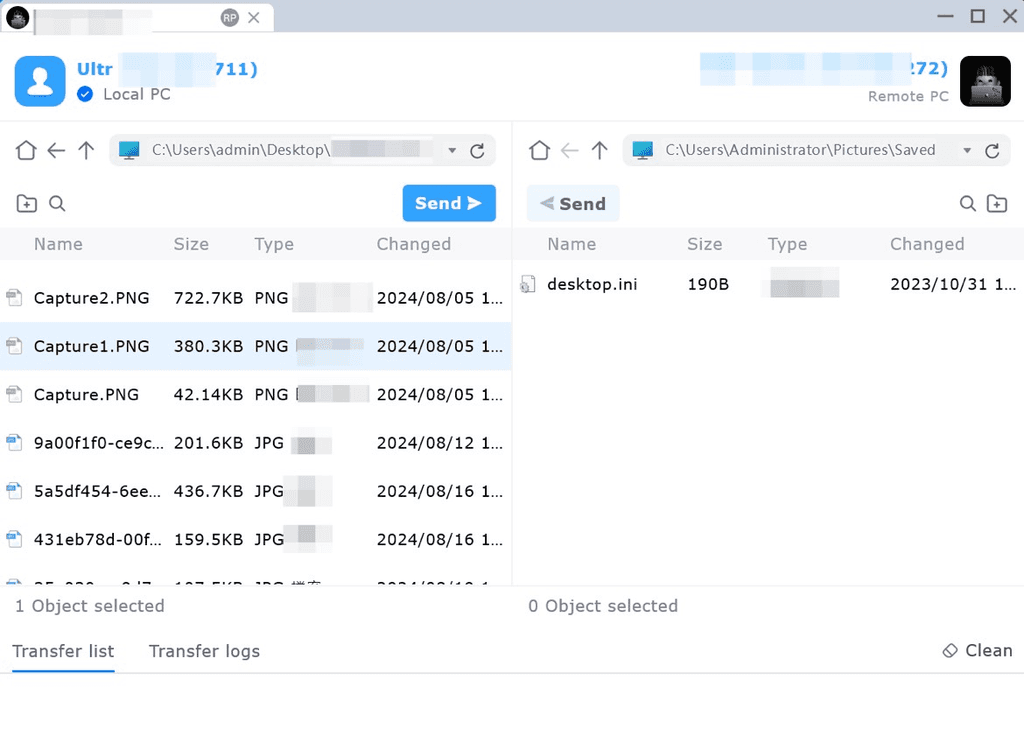Viewport: 1024px width, 756px height.
Task: Click the Home icon in the local panel
Action: [x=26, y=149]
